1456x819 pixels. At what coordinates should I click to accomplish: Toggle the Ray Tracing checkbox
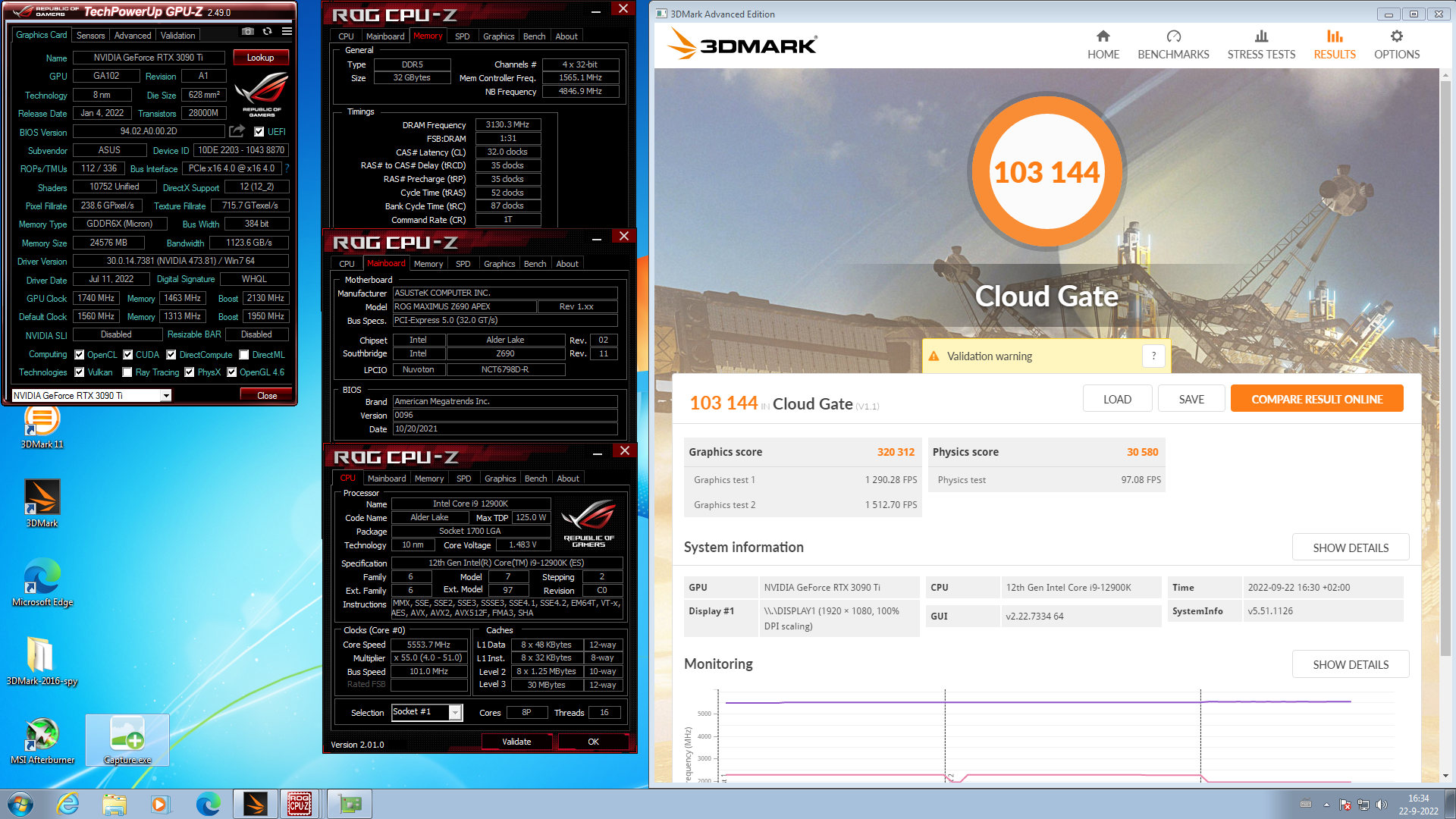(x=127, y=372)
